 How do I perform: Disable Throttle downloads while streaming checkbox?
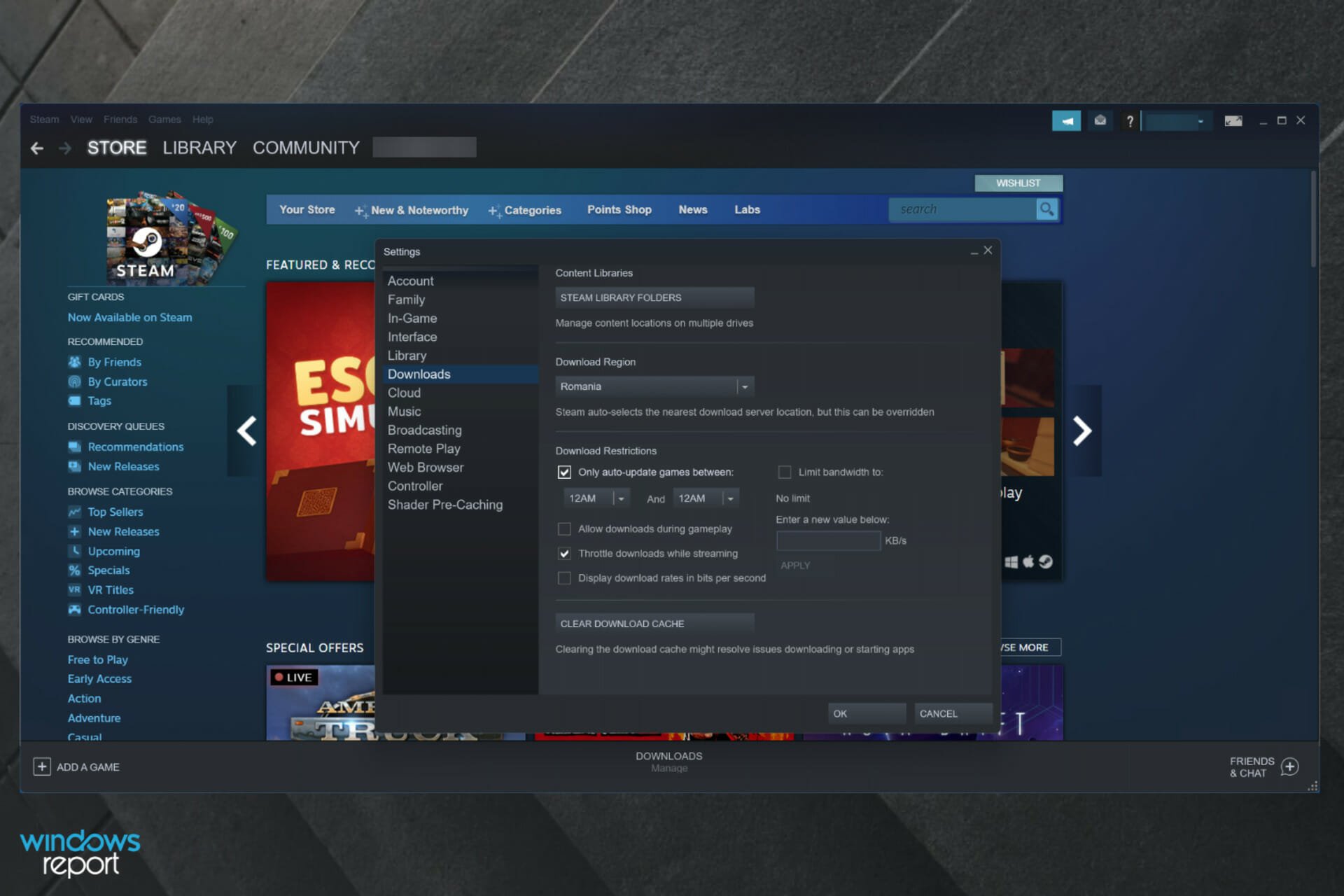click(x=563, y=552)
